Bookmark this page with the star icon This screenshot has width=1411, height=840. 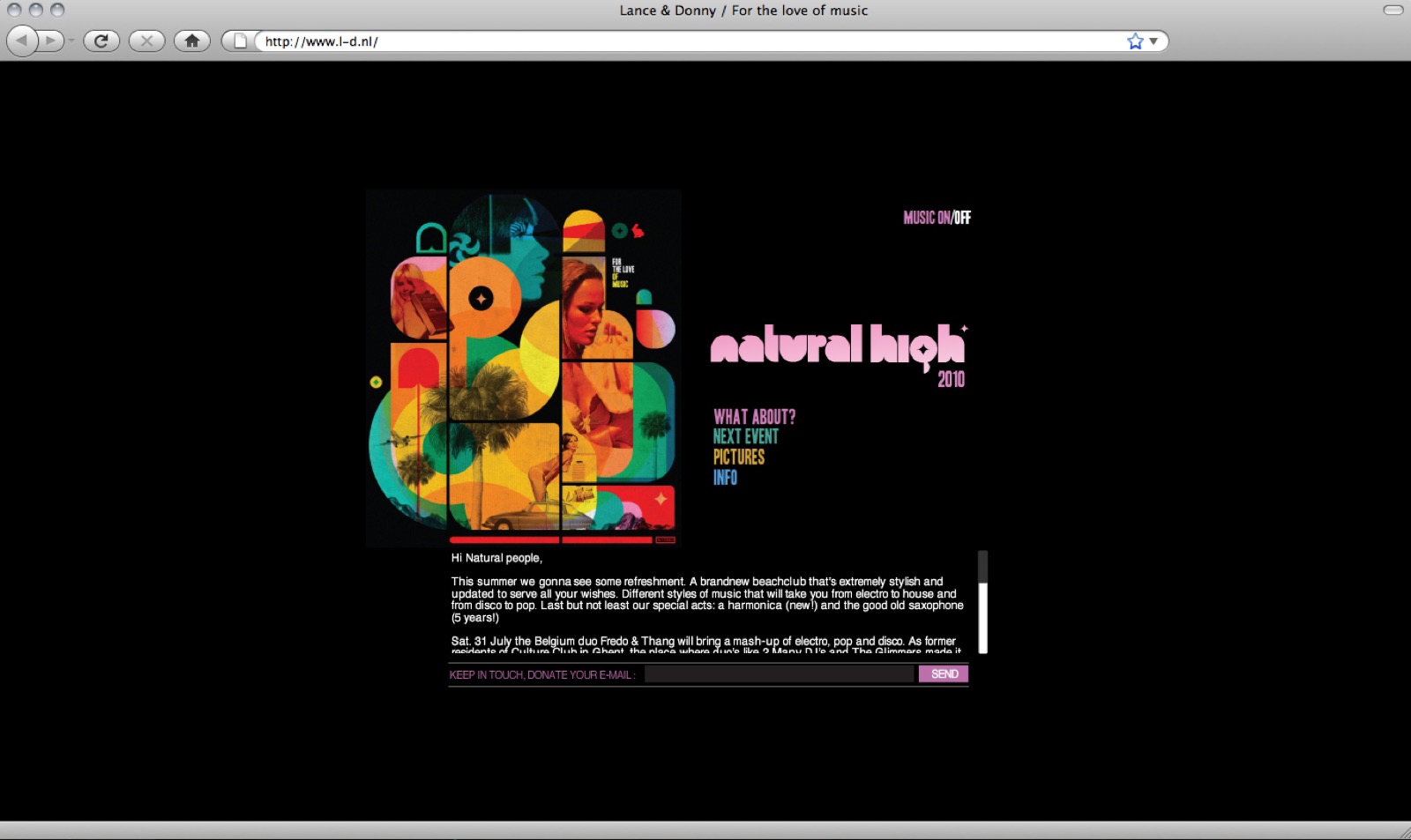(1135, 41)
